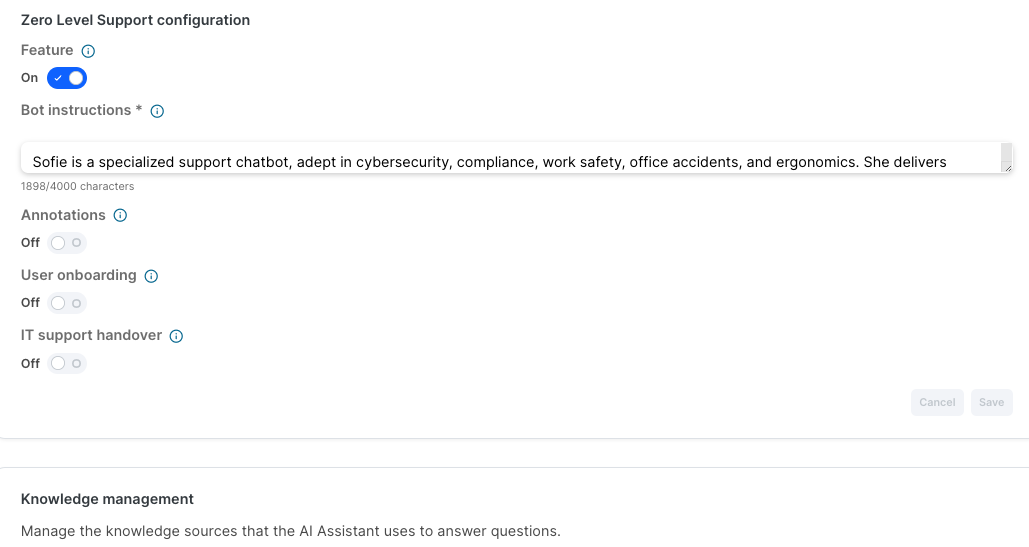Viewport: 1029px width, 547px height.
Task: Show info tooltip for Bot instructions
Action: (157, 111)
